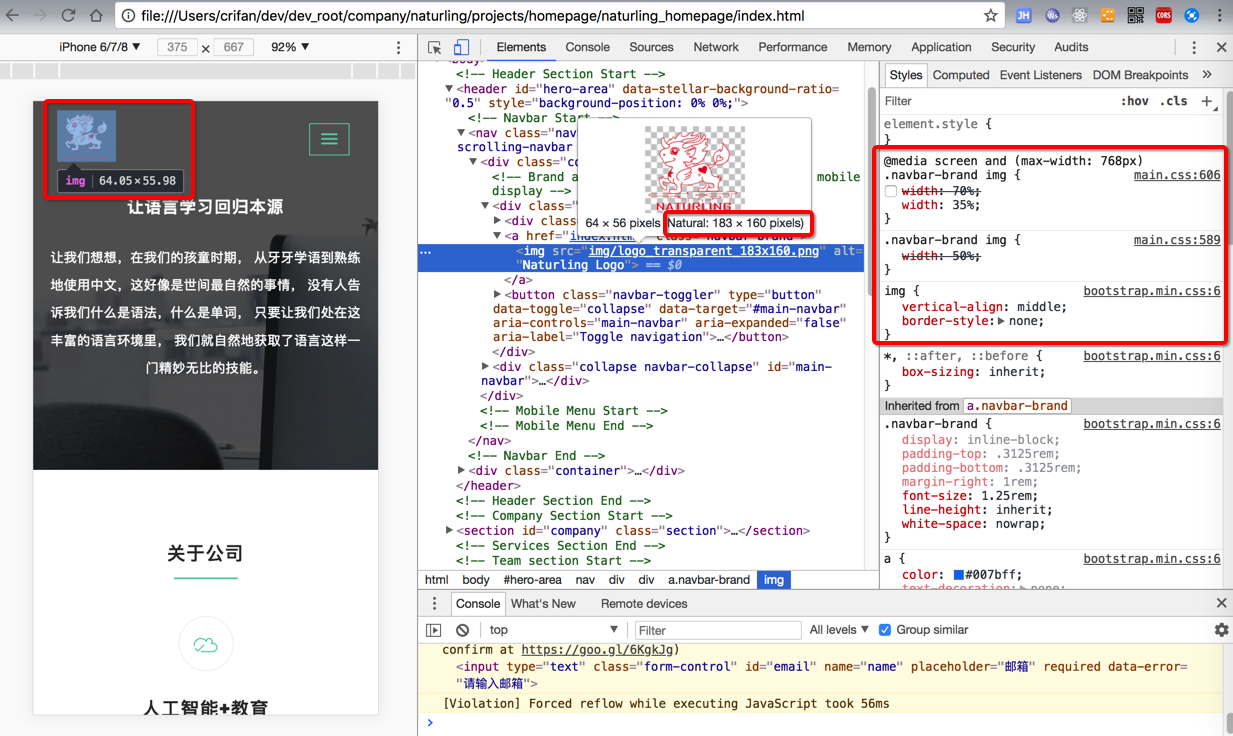Open device toolbar more options menu
This screenshot has width=1233, height=736.
(x=398, y=47)
